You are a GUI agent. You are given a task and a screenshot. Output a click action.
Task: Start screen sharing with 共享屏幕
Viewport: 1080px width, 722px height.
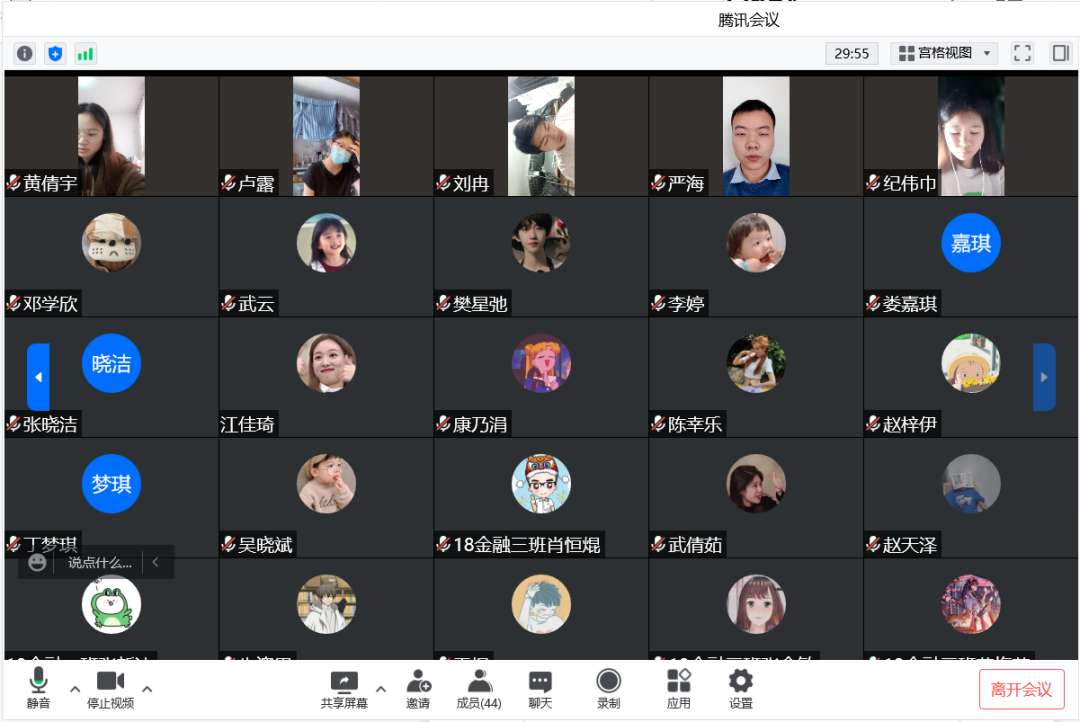click(344, 690)
